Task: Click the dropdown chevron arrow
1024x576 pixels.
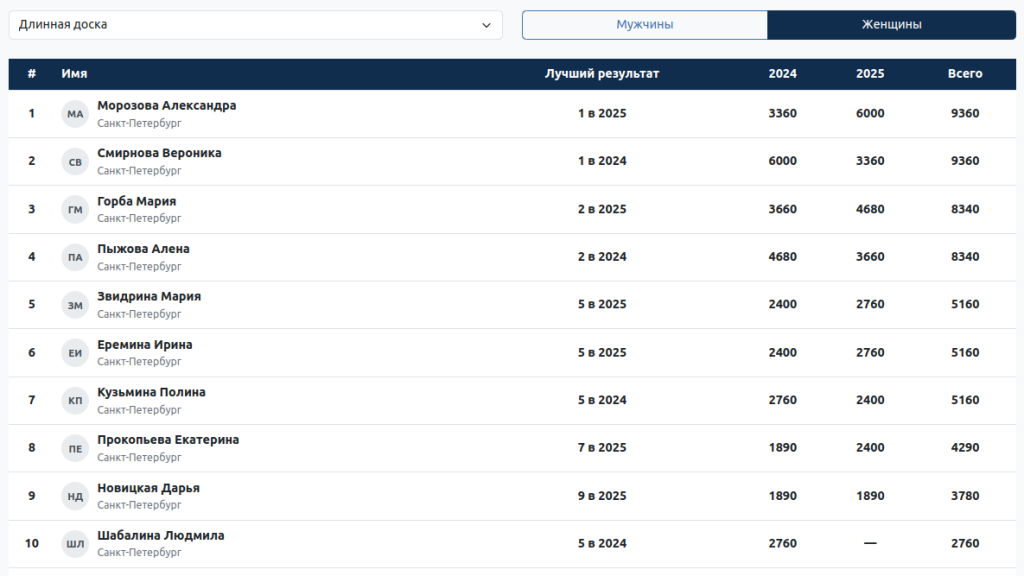Action: tap(487, 25)
